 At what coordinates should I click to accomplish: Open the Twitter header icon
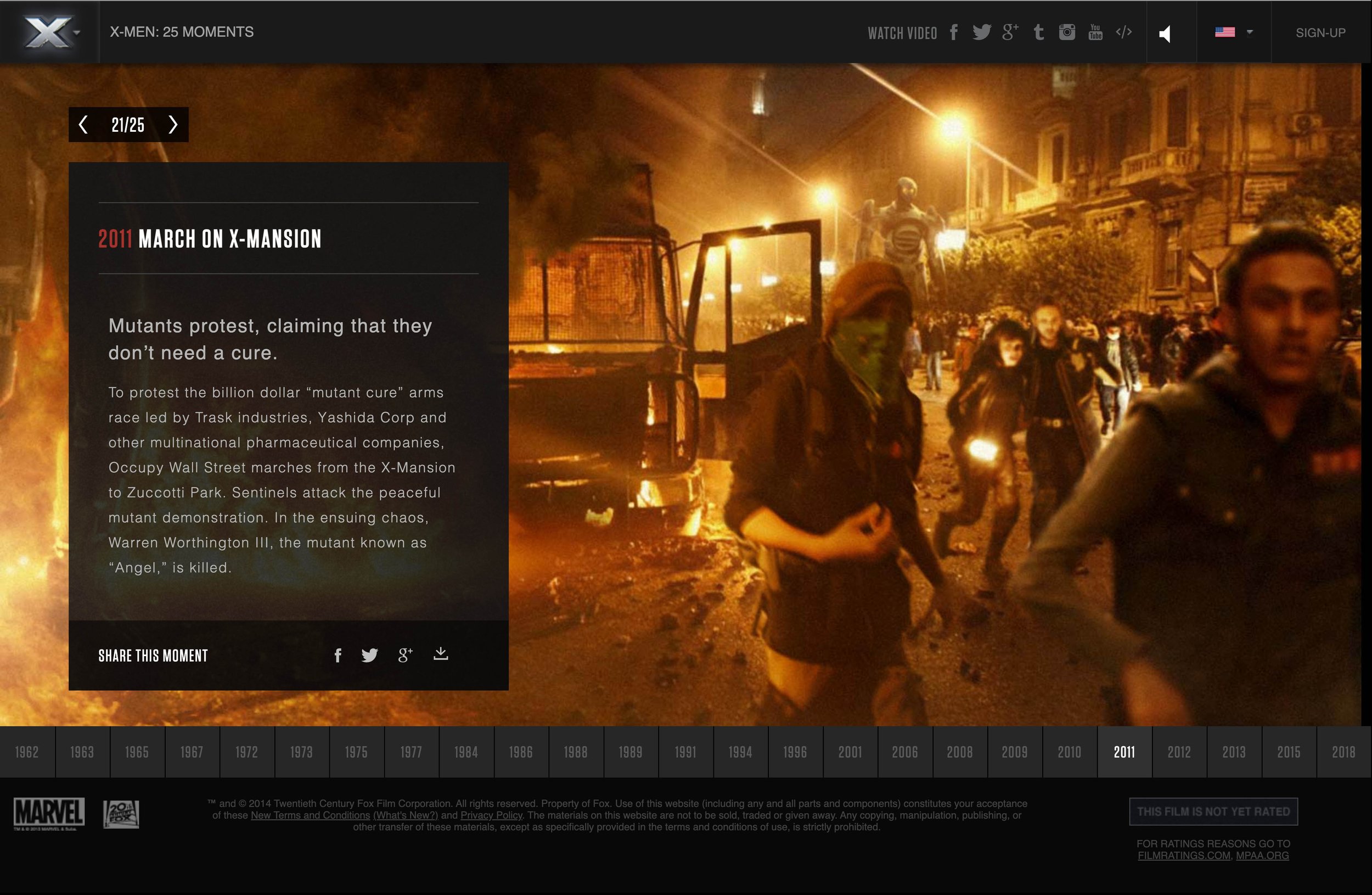pyautogui.click(x=981, y=32)
